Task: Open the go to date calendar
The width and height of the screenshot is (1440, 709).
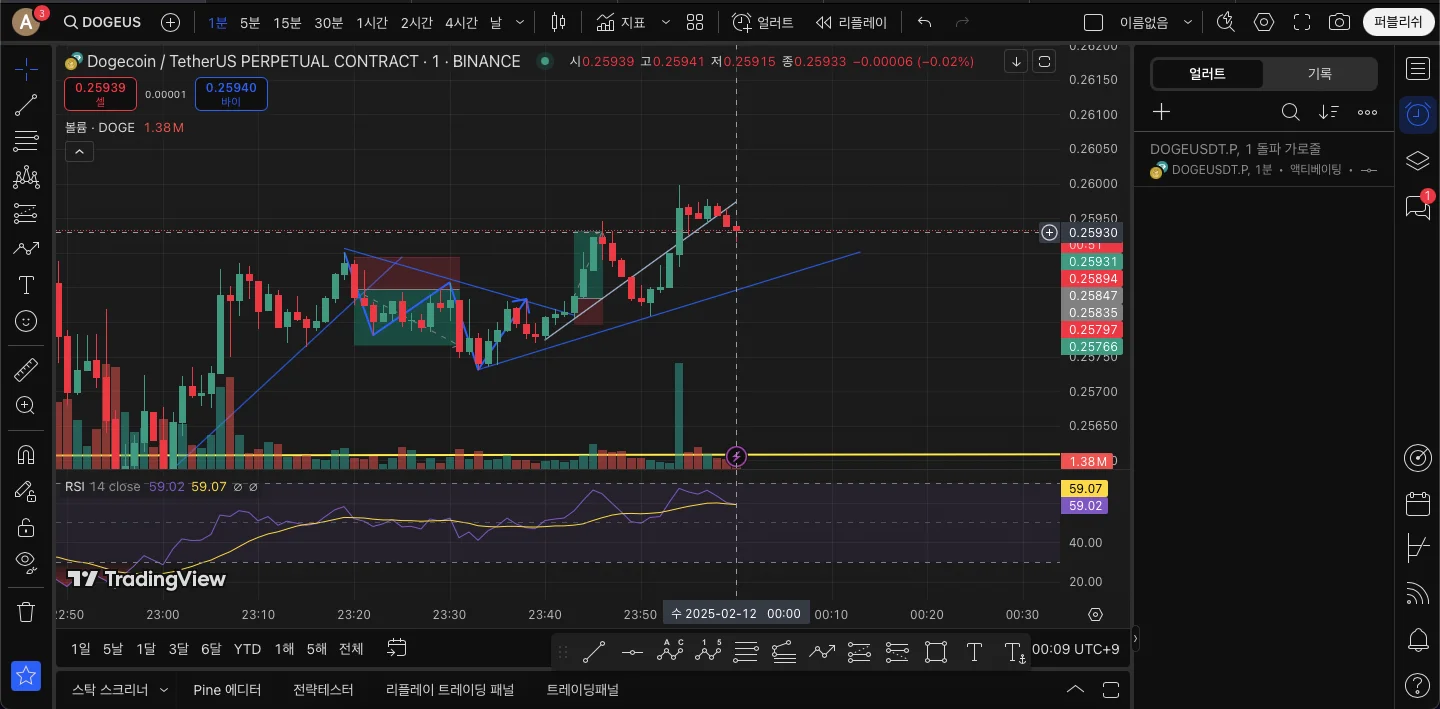Action: (x=397, y=649)
